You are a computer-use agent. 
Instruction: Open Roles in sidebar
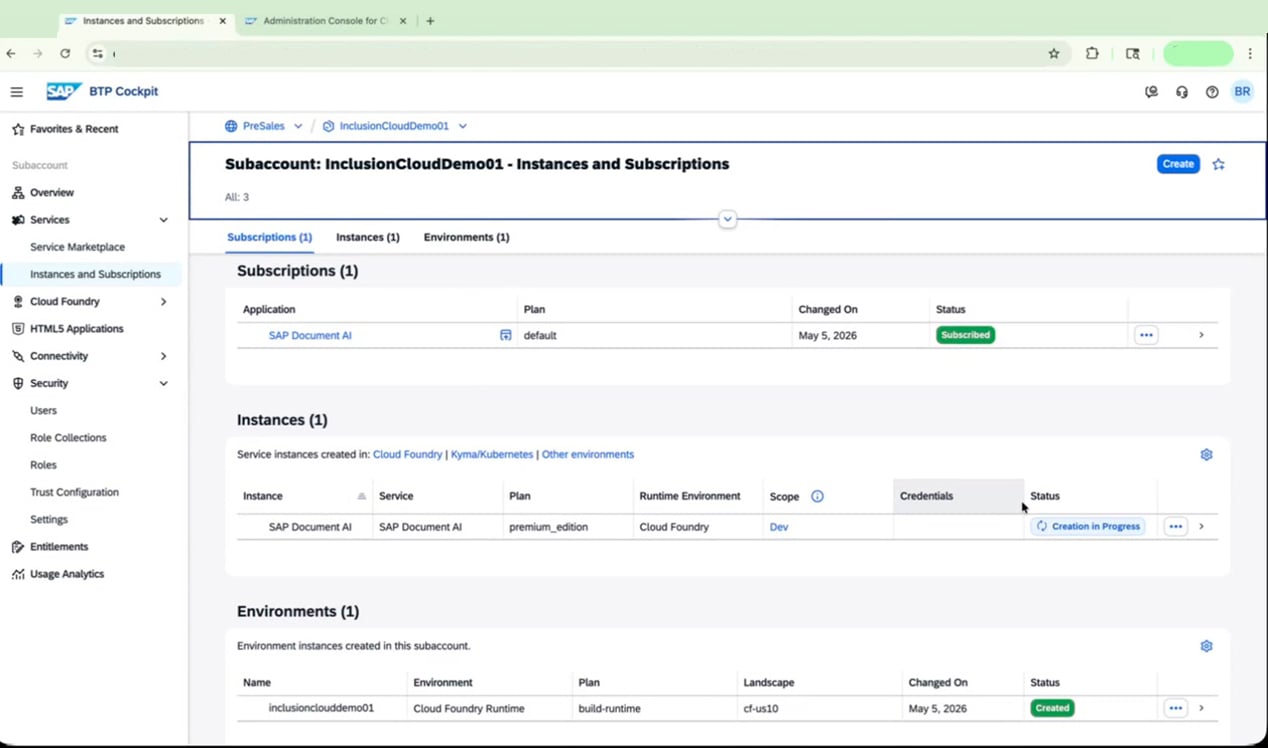click(x=43, y=465)
